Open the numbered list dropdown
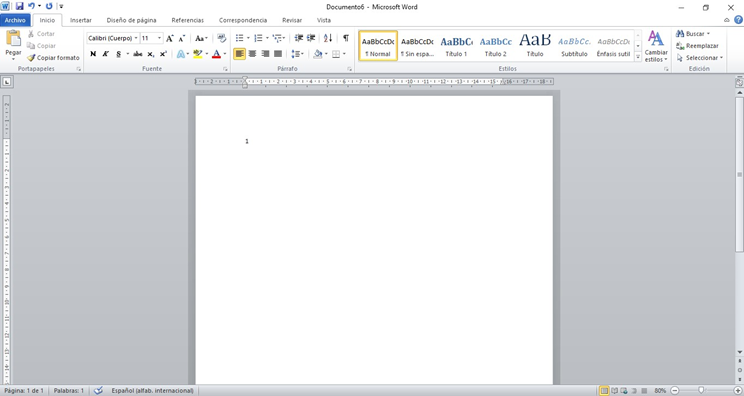Image resolution: width=744 pixels, height=396 pixels. point(267,38)
